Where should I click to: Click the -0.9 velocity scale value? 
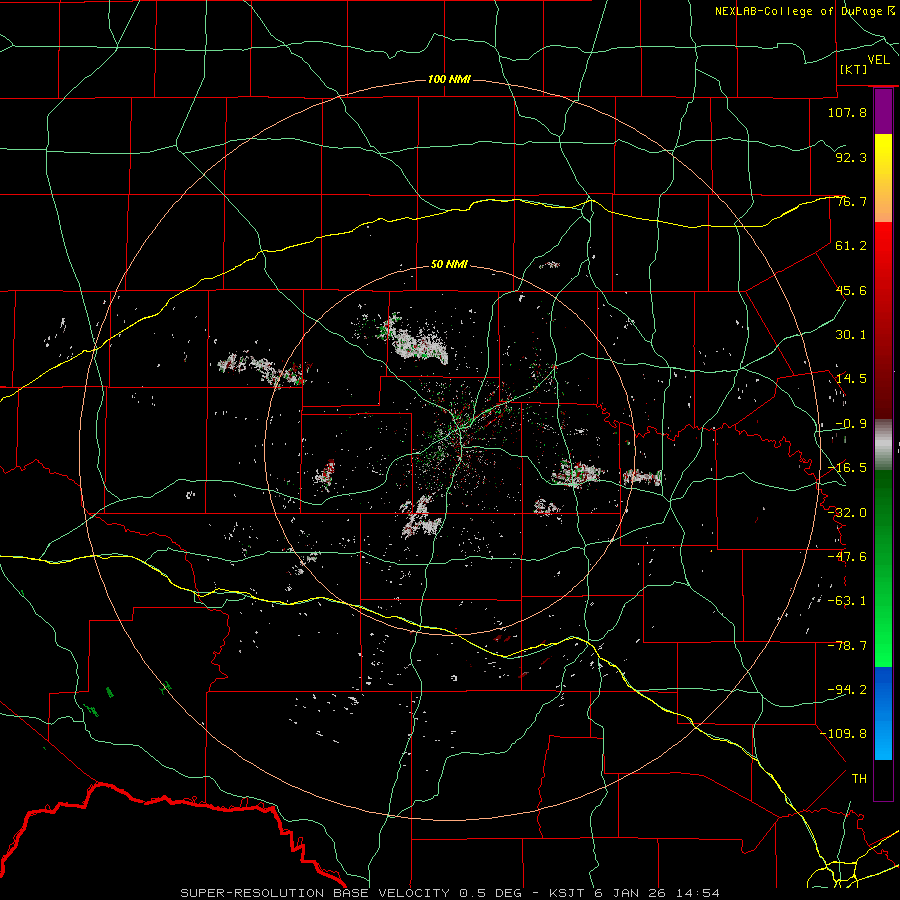pyautogui.click(x=851, y=424)
